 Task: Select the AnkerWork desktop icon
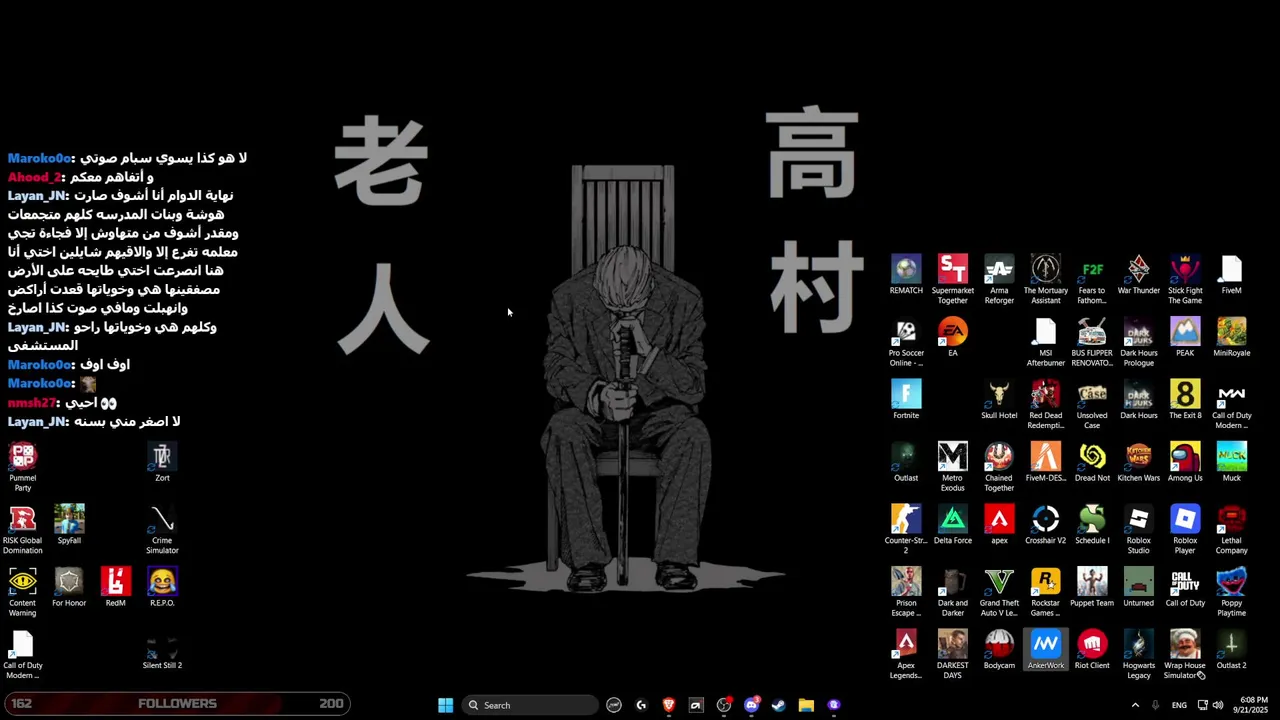pos(1045,650)
